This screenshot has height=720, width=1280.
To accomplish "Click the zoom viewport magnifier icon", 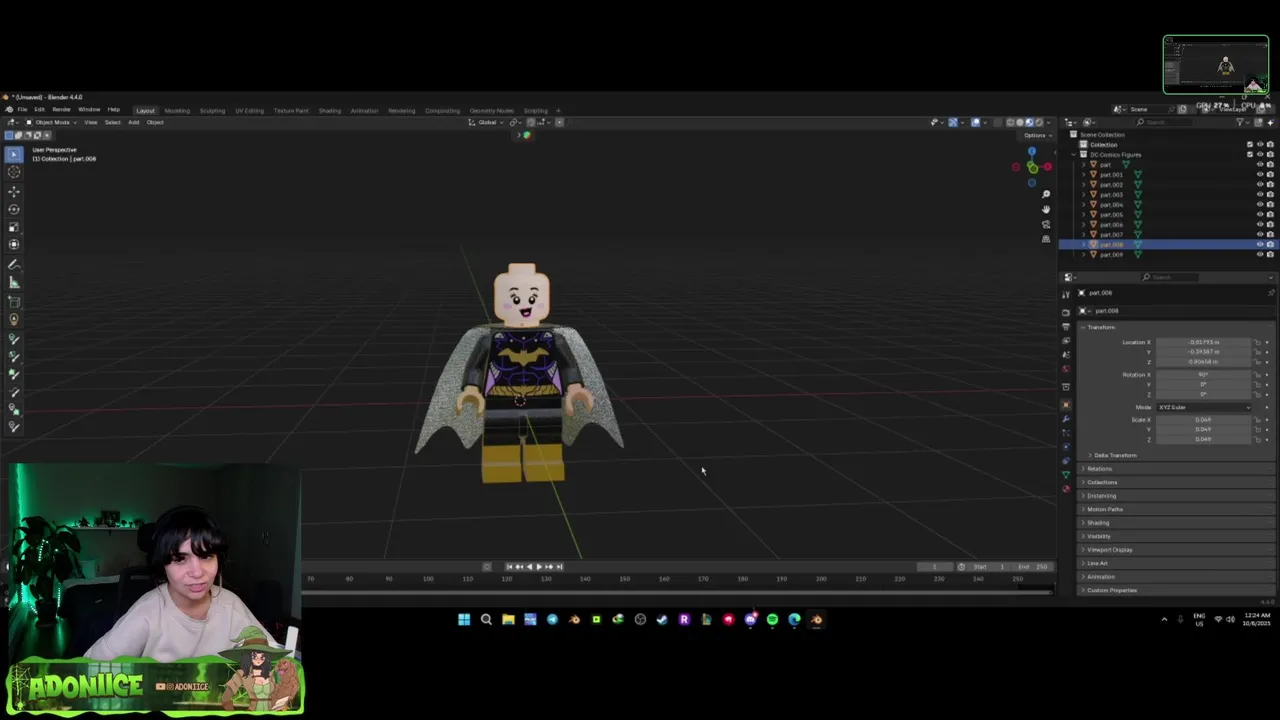I will (1046, 194).
